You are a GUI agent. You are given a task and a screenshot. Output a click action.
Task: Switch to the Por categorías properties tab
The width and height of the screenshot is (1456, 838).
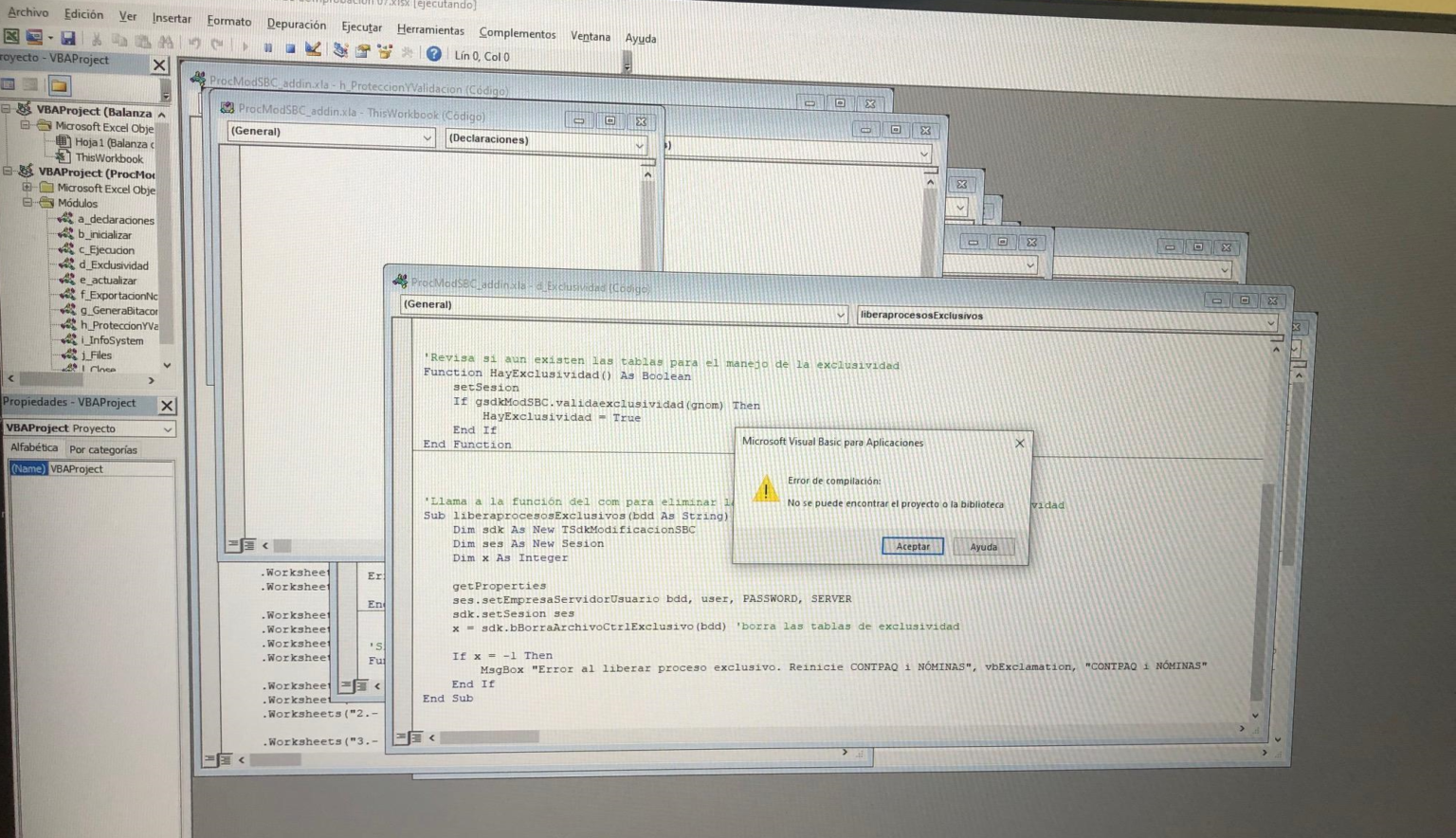(x=102, y=449)
